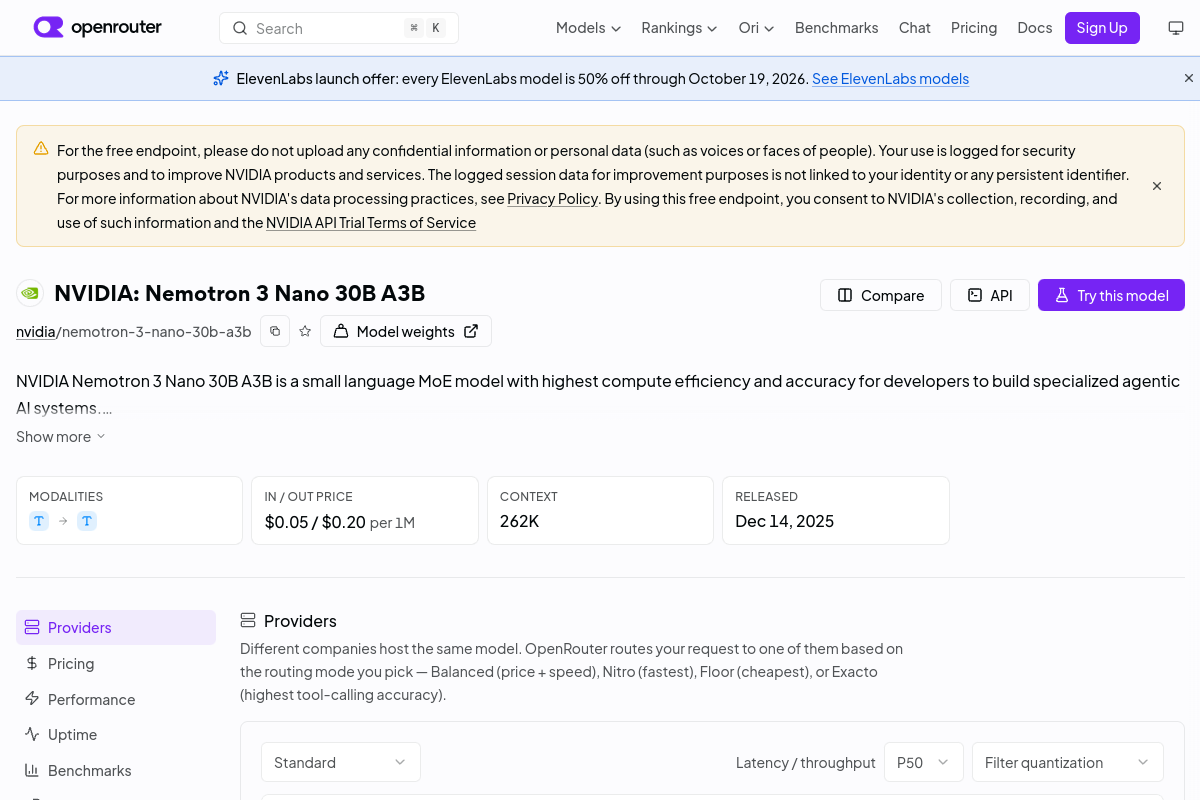The width and height of the screenshot is (1200, 800).
Task: Toggle the display theme monitor icon
Action: click(1176, 28)
